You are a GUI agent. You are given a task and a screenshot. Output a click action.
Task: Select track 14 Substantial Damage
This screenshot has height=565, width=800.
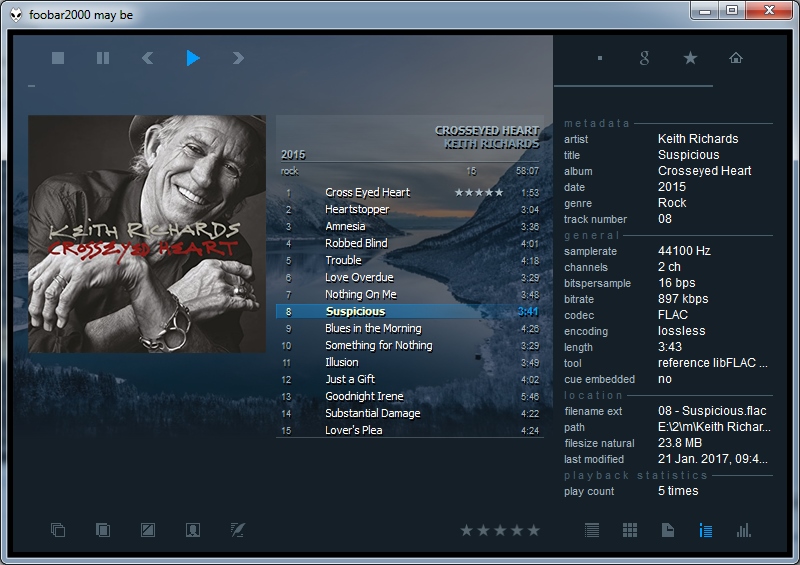tap(410, 413)
